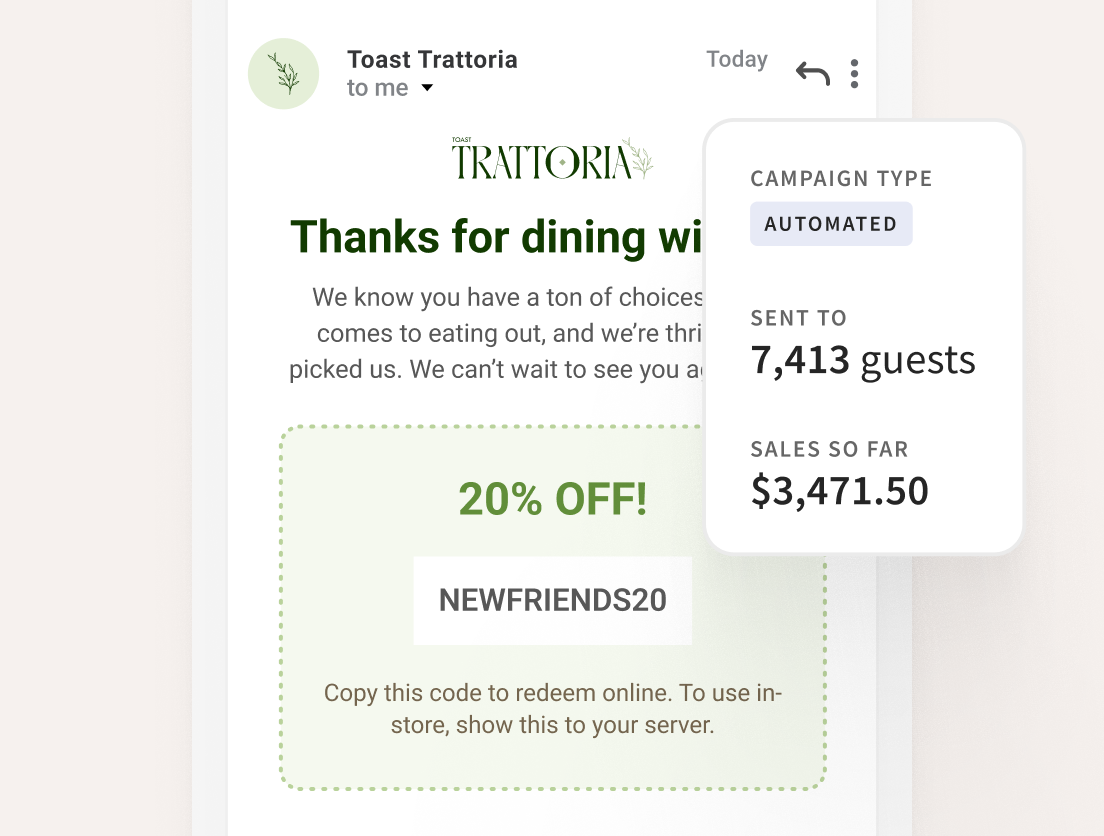
Task: Click the AUTOMATED campaign type badge
Action: click(x=831, y=223)
